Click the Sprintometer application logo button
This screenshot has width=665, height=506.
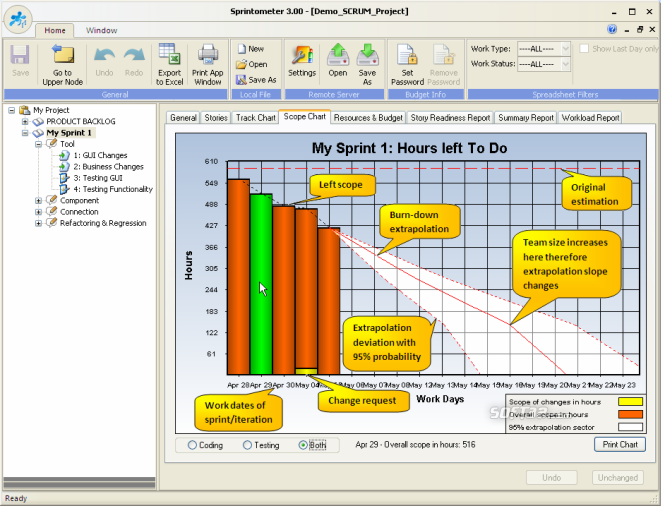pyautogui.click(x=18, y=19)
